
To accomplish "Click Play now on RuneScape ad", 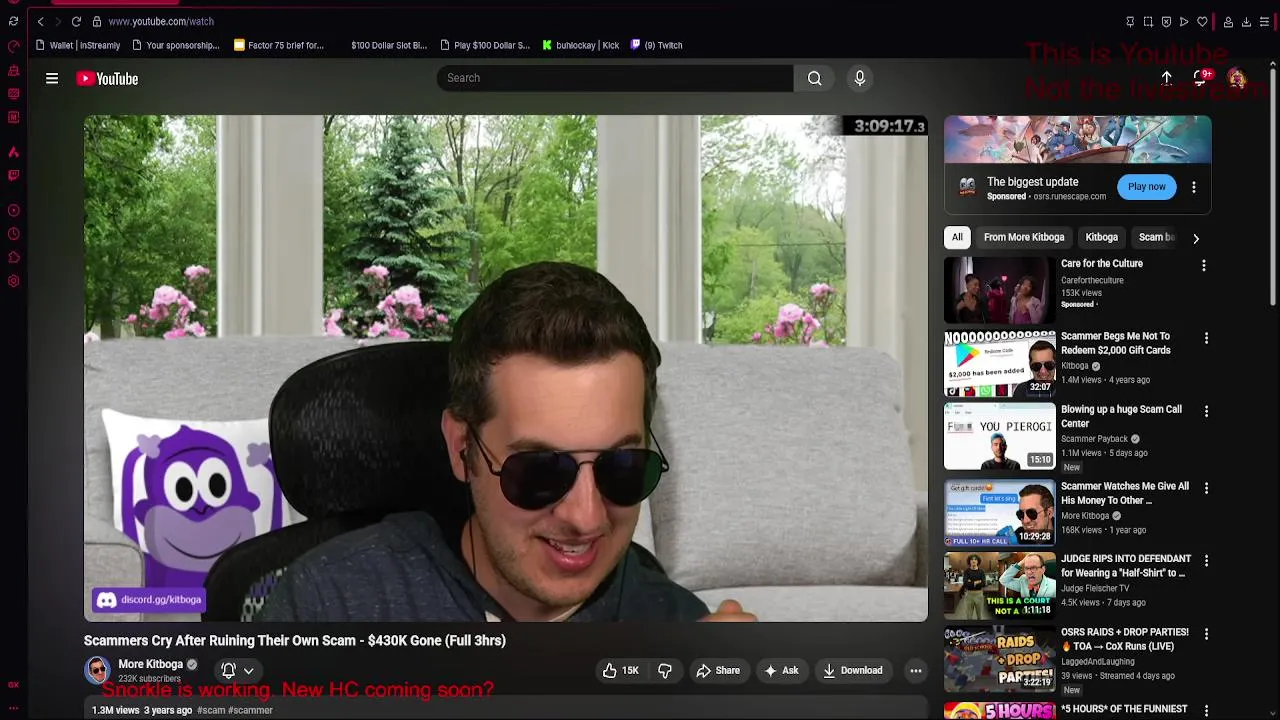I will tap(1147, 187).
